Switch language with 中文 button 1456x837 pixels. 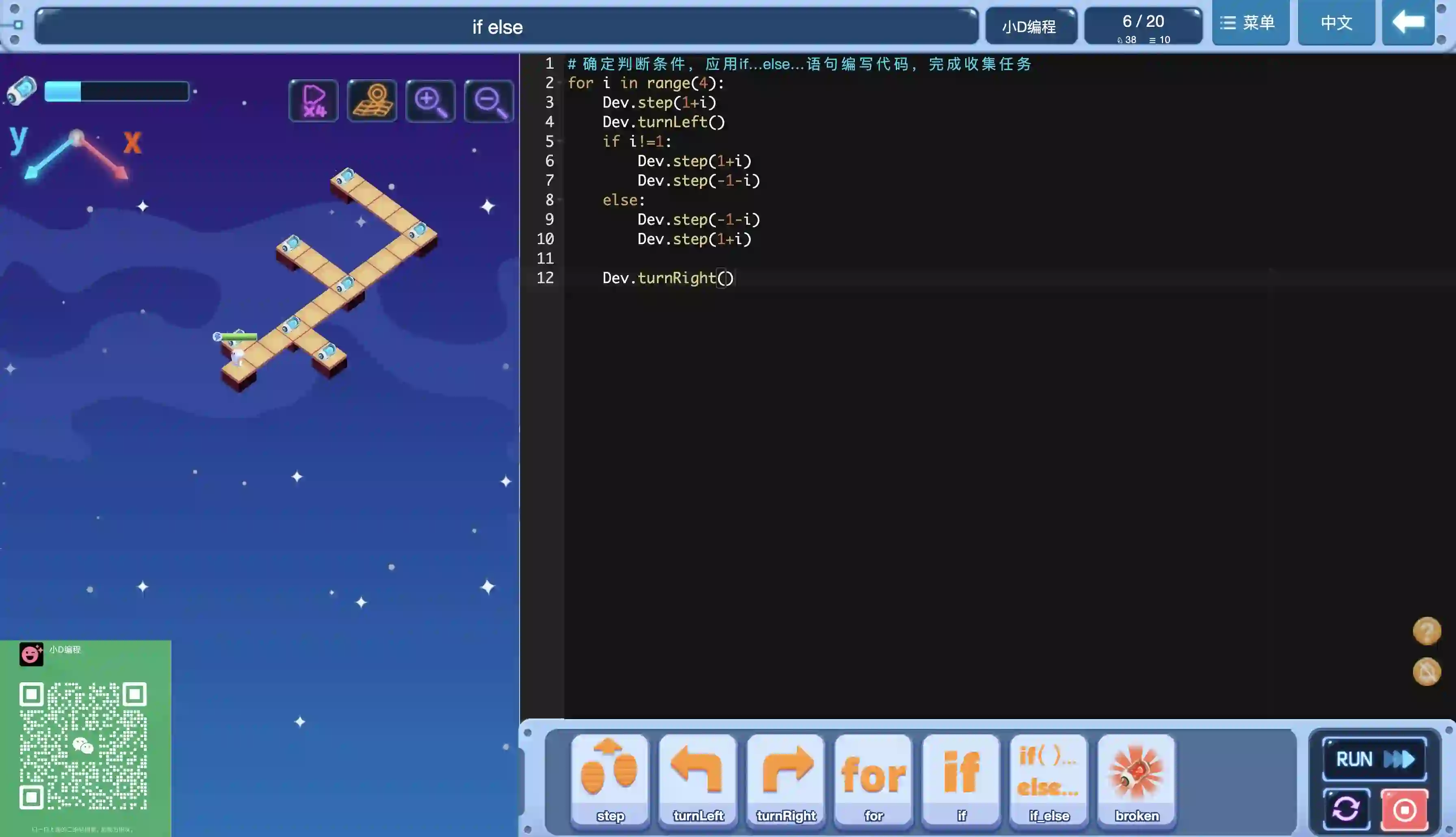[1336, 23]
